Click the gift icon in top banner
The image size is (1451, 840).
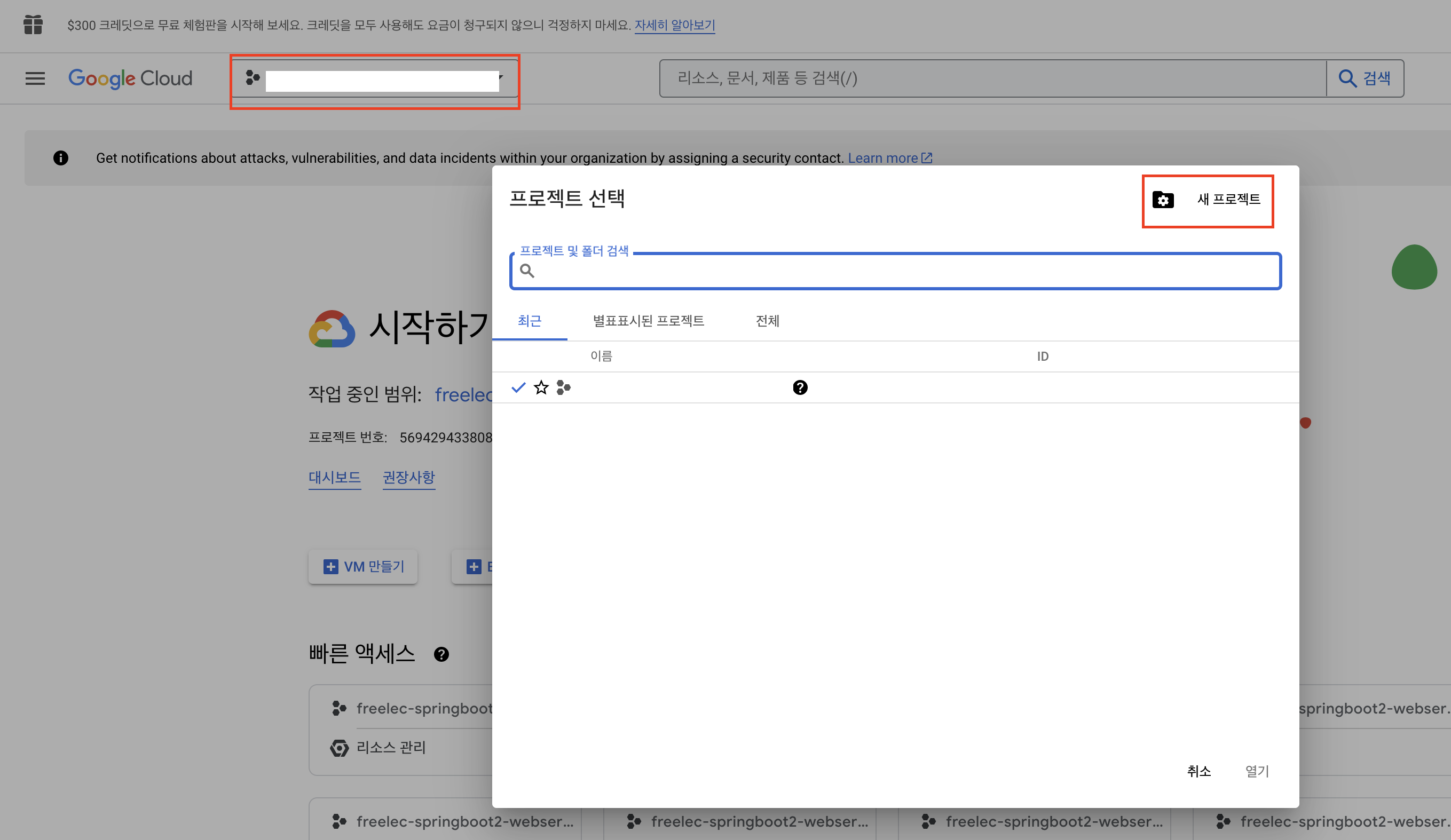(33, 25)
